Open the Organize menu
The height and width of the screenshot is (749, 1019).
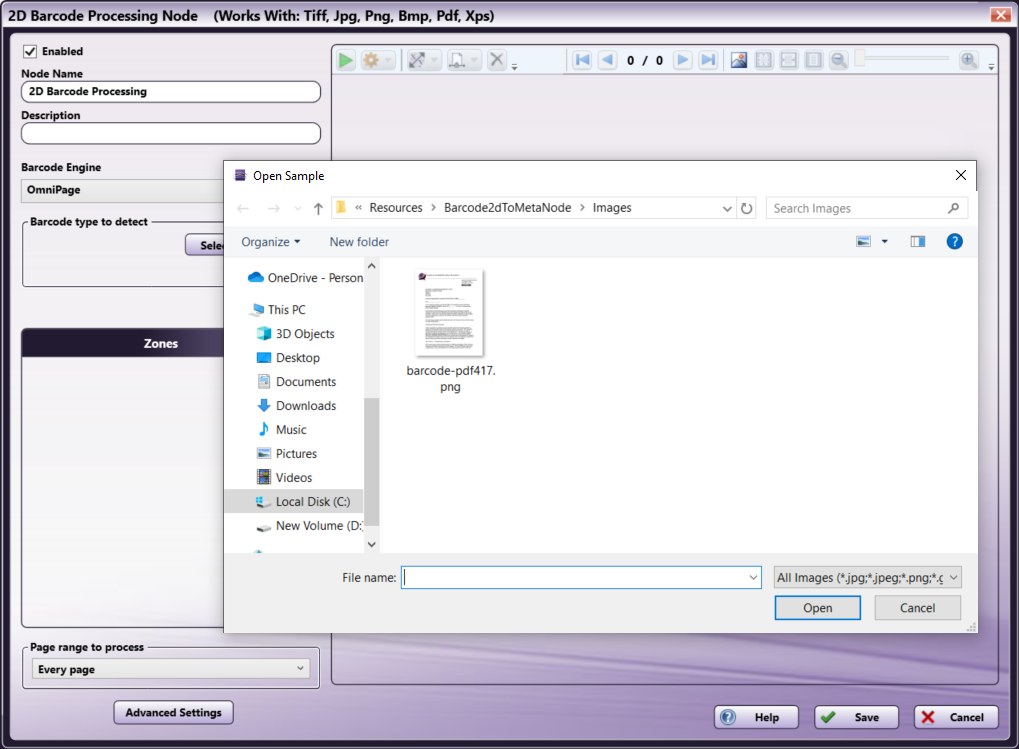tap(271, 242)
